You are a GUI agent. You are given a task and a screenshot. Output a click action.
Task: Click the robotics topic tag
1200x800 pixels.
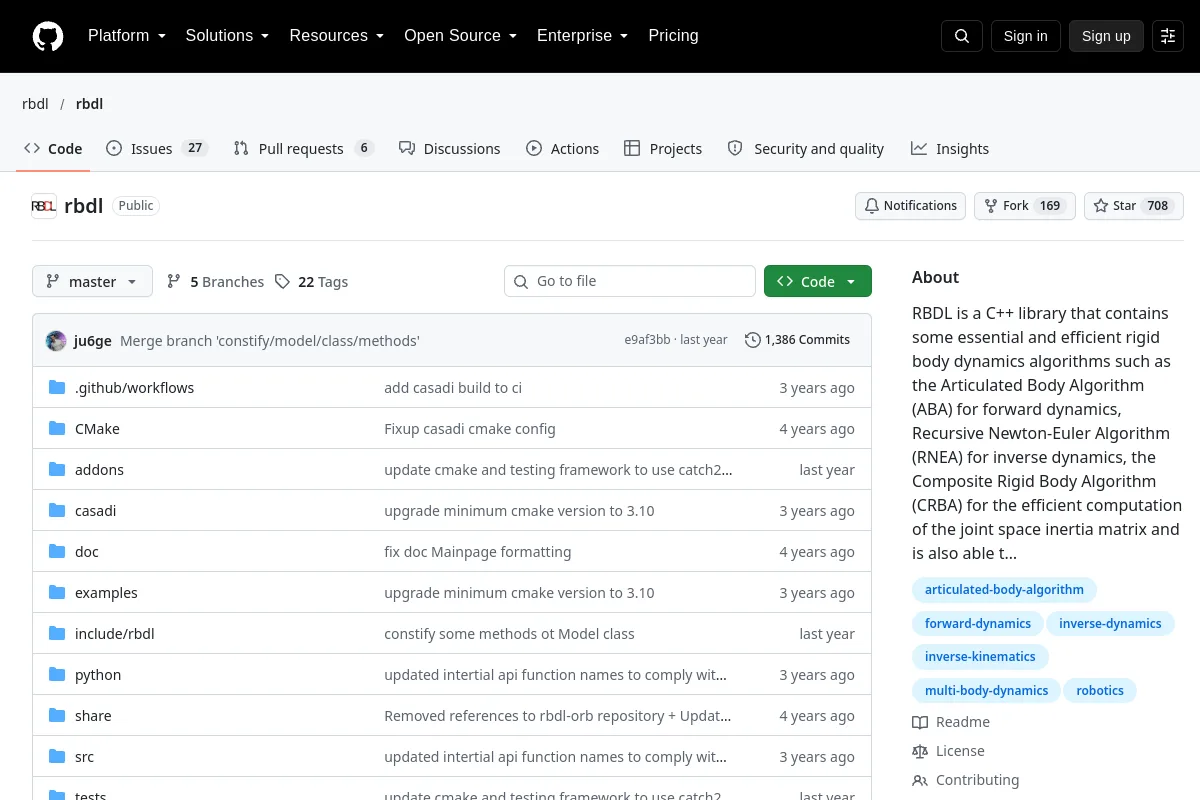[x=1100, y=691]
